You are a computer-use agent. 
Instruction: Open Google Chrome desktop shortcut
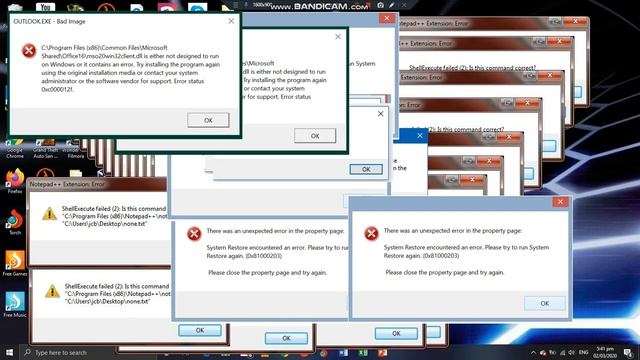click(x=14, y=149)
